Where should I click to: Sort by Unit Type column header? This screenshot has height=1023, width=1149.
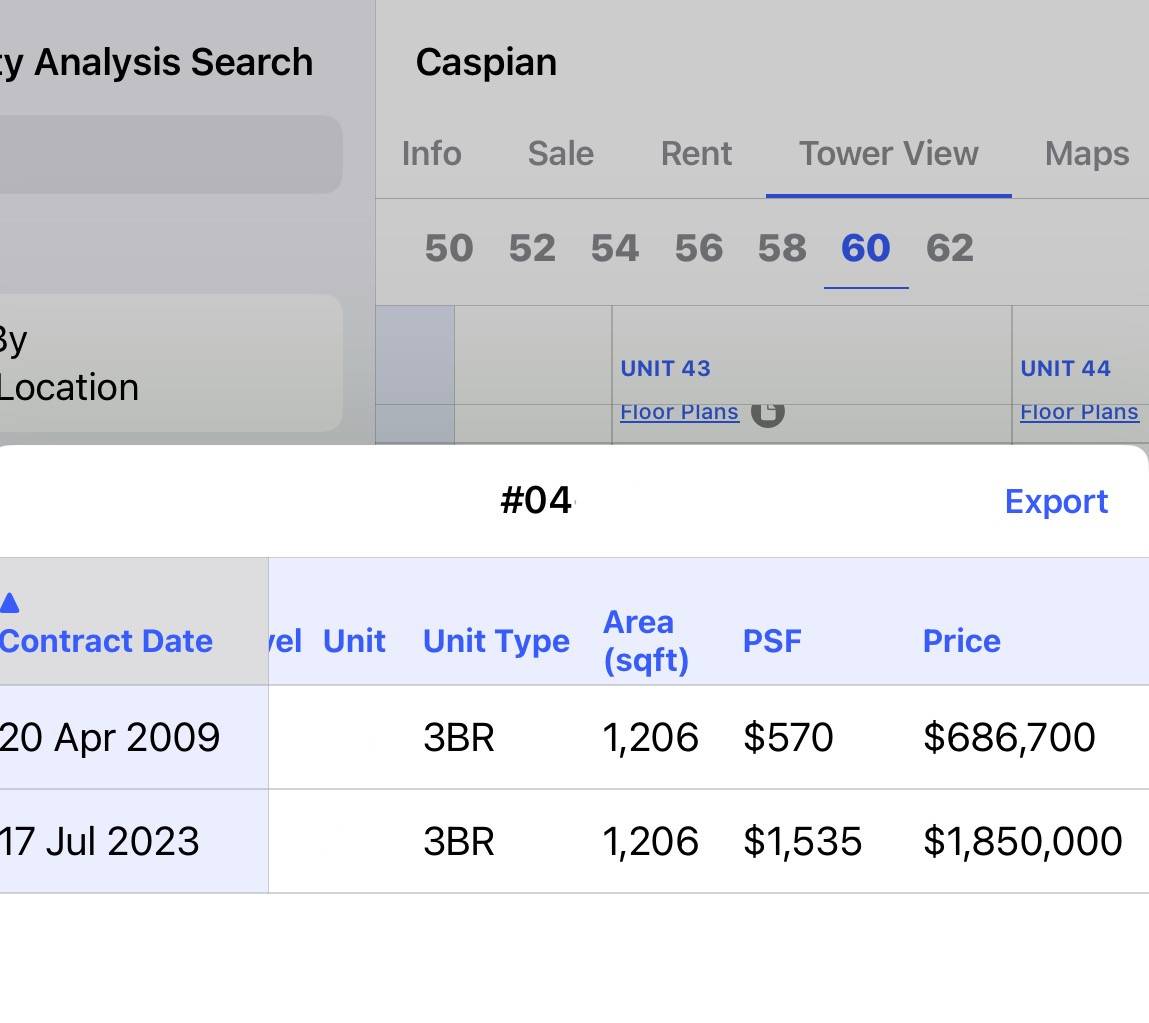coord(496,641)
